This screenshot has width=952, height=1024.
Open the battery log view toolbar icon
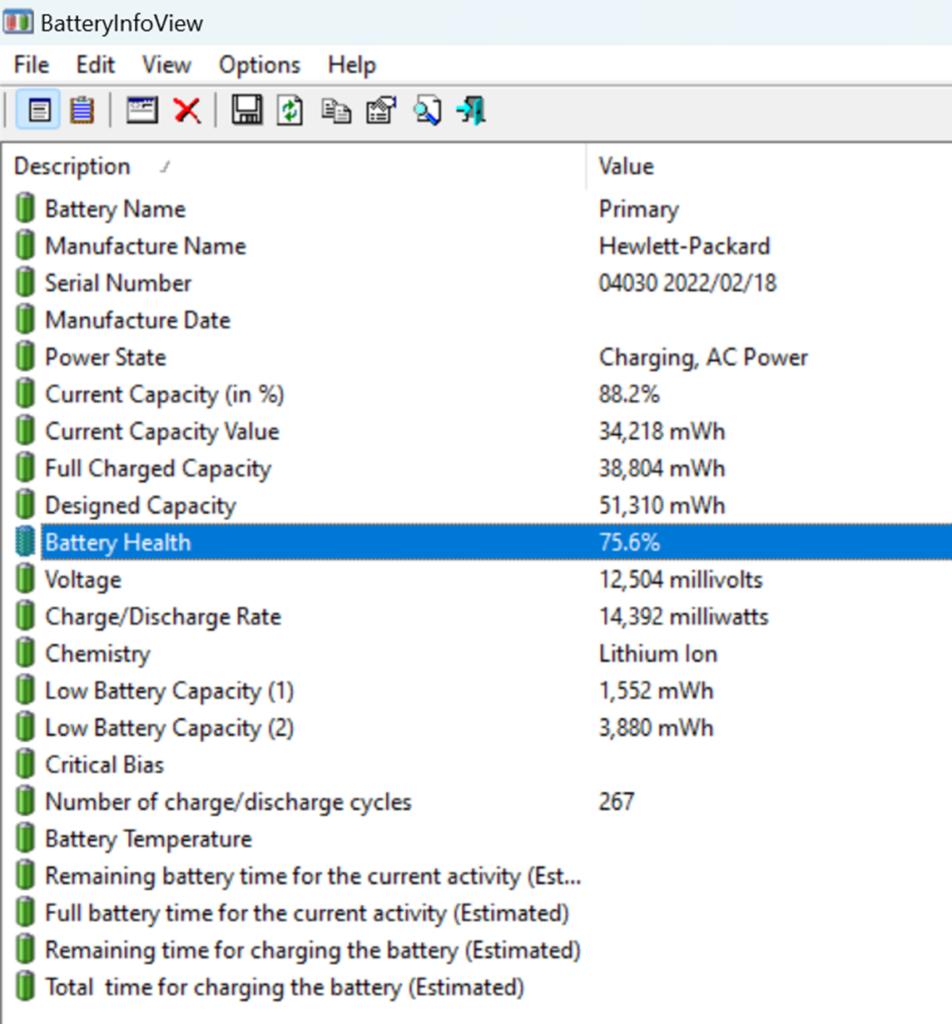pos(82,110)
